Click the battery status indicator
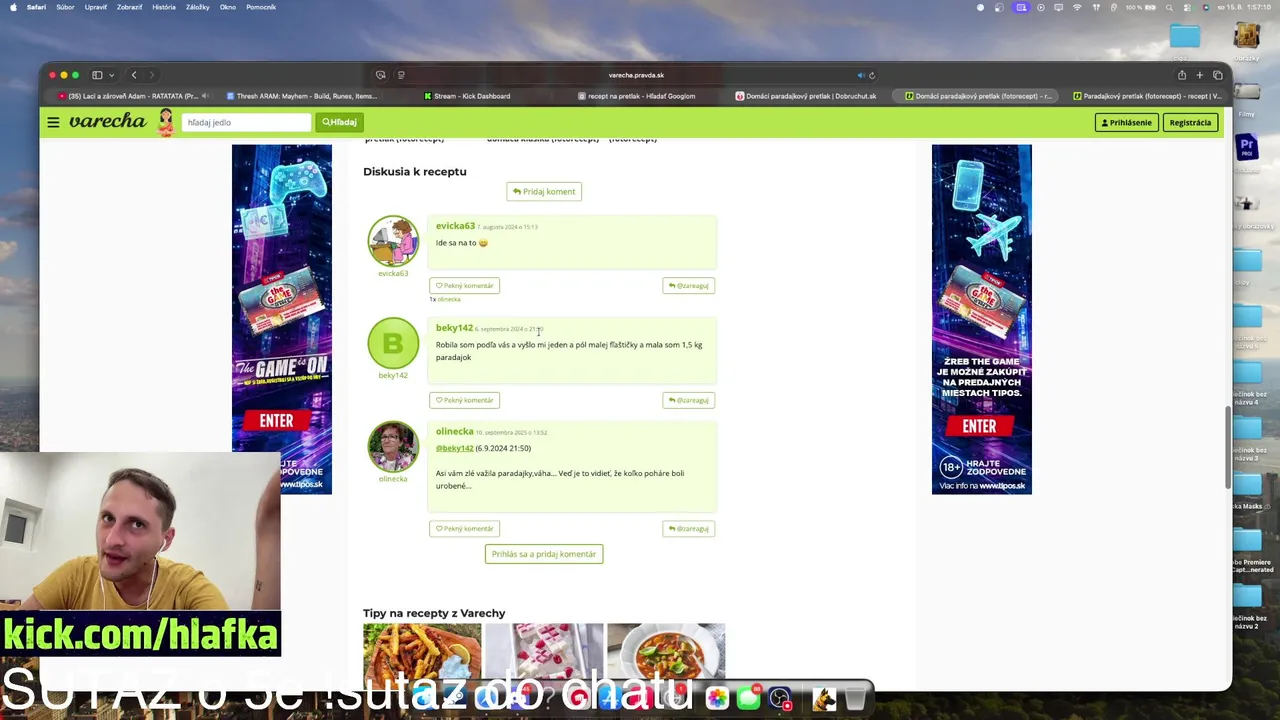This screenshot has width=1280, height=720. click(1142, 7)
